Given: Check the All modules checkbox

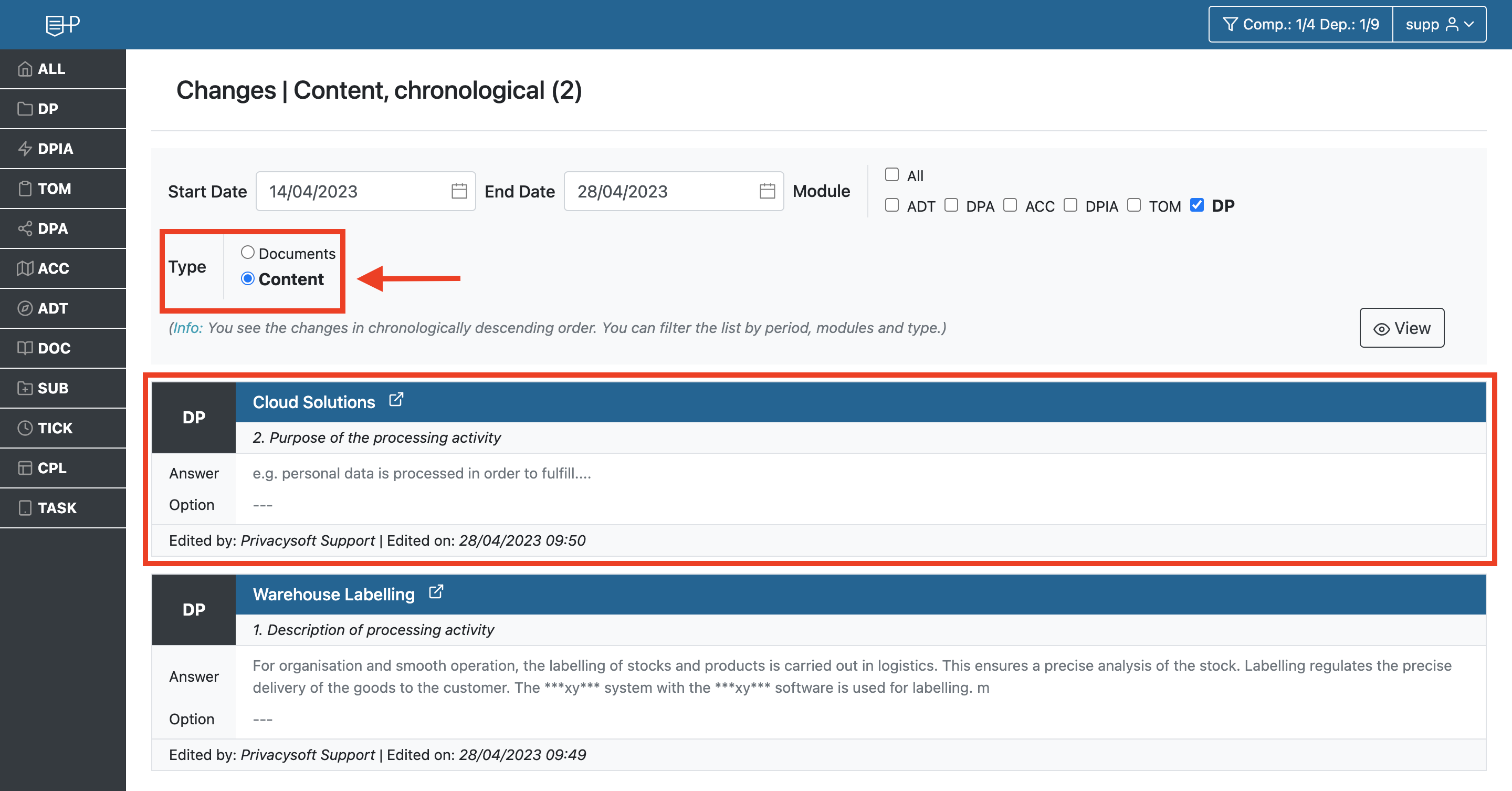Looking at the screenshot, I should [x=891, y=174].
